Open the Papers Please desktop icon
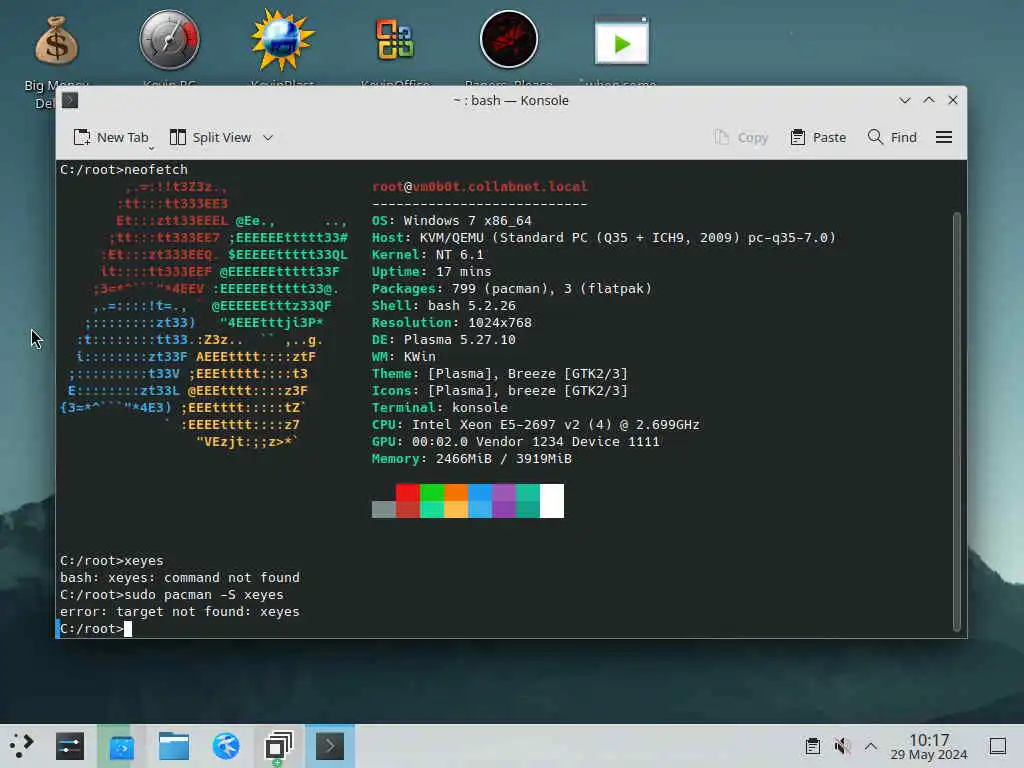This screenshot has height=768, width=1024. pos(509,39)
